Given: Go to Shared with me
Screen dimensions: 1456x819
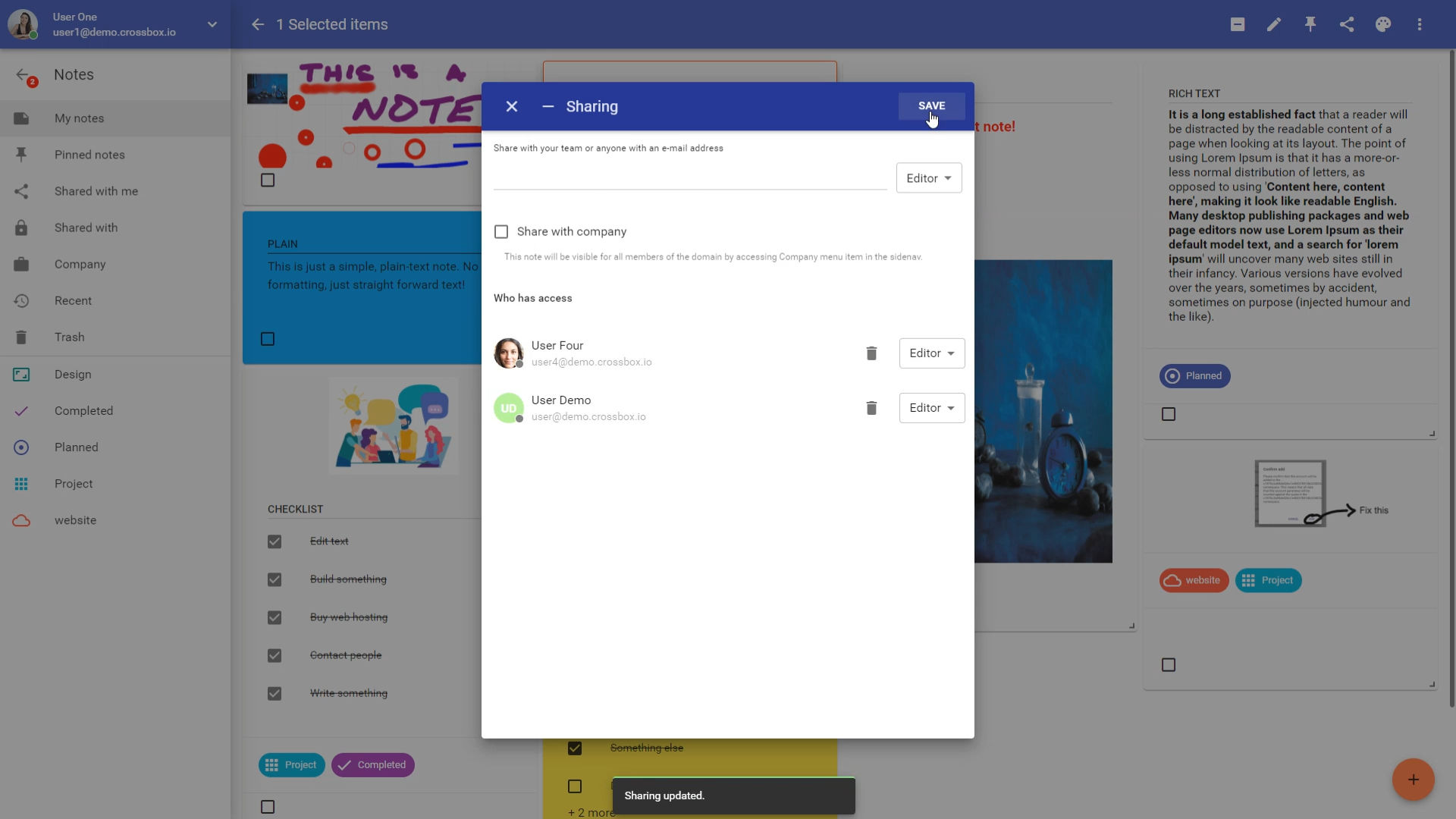Looking at the screenshot, I should tap(115, 191).
